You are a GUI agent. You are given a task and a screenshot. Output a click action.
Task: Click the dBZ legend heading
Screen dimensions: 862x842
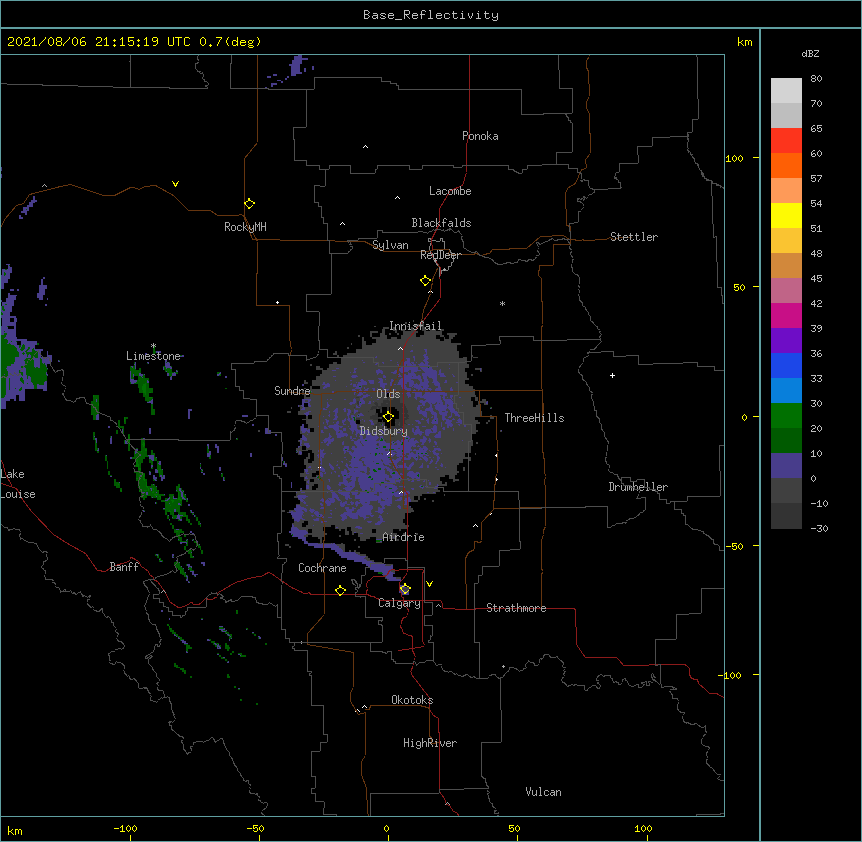810,54
